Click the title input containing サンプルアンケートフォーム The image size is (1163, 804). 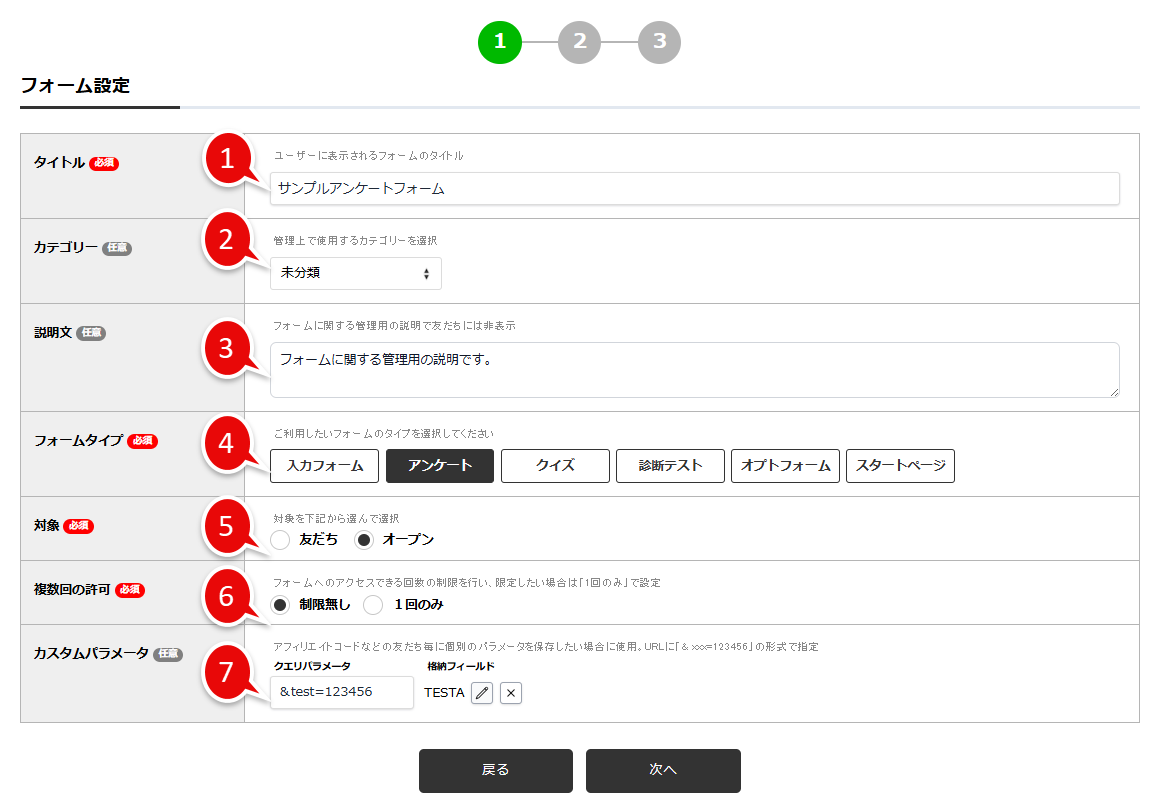694,188
